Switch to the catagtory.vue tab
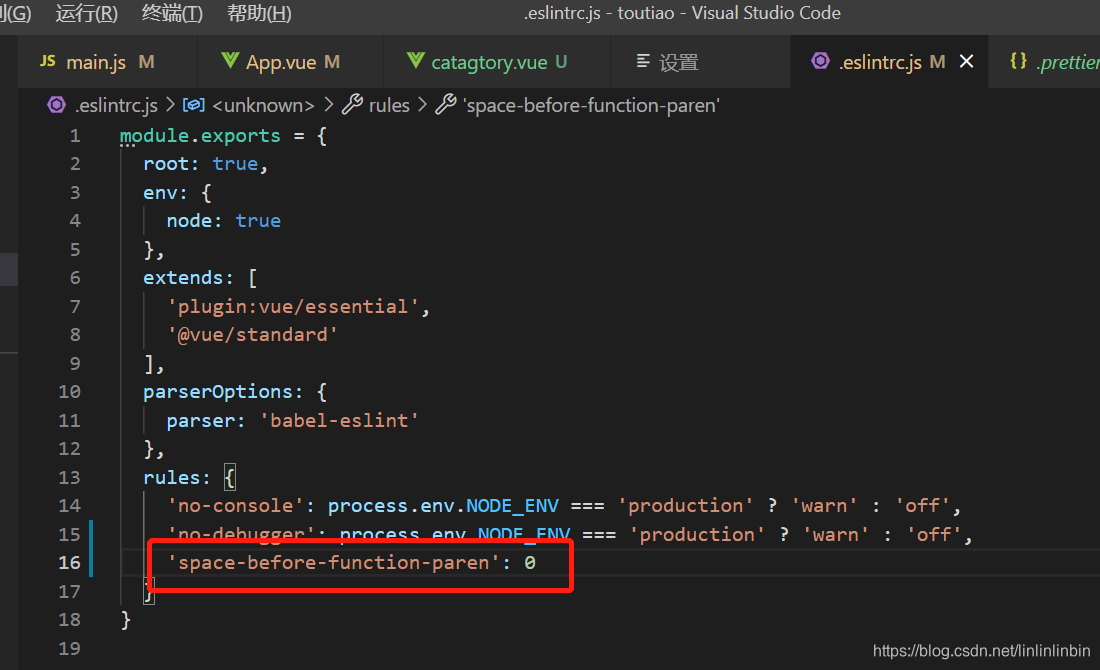Image resolution: width=1100 pixels, height=670 pixels. 497,62
